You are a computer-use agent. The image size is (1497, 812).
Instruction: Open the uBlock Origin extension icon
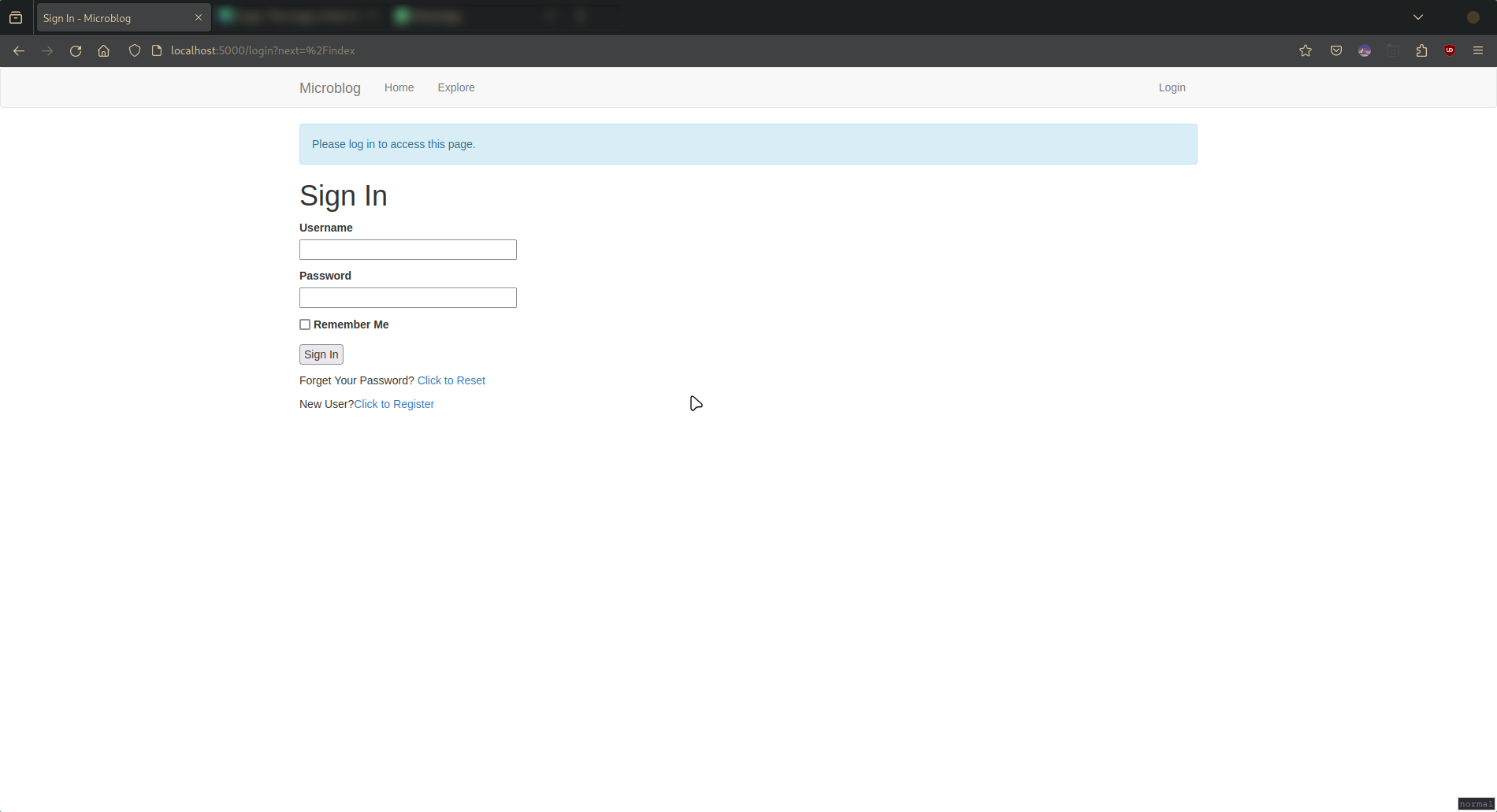tap(1450, 50)
